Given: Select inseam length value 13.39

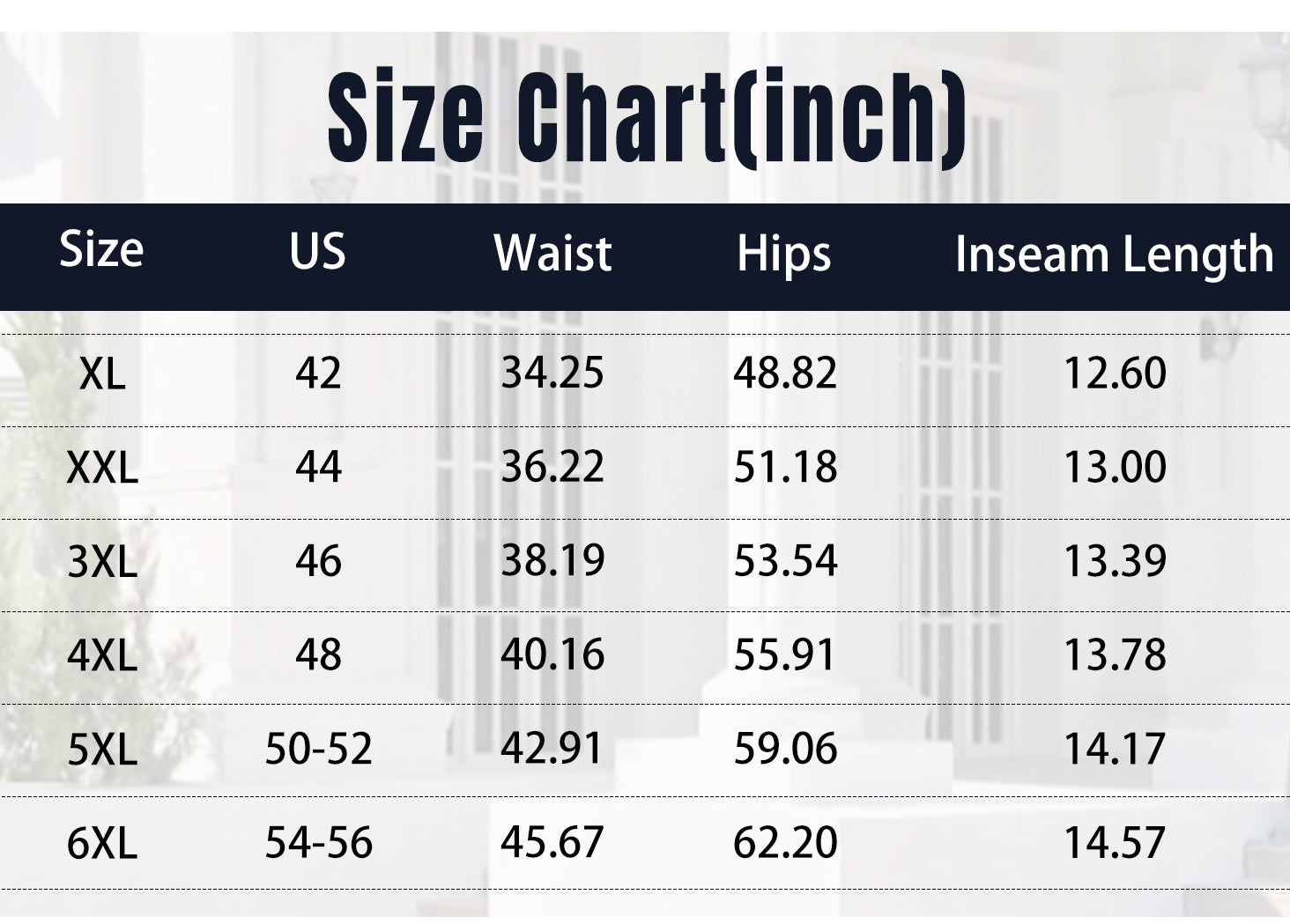Looking at the screenshot, I should [1116, 561].
